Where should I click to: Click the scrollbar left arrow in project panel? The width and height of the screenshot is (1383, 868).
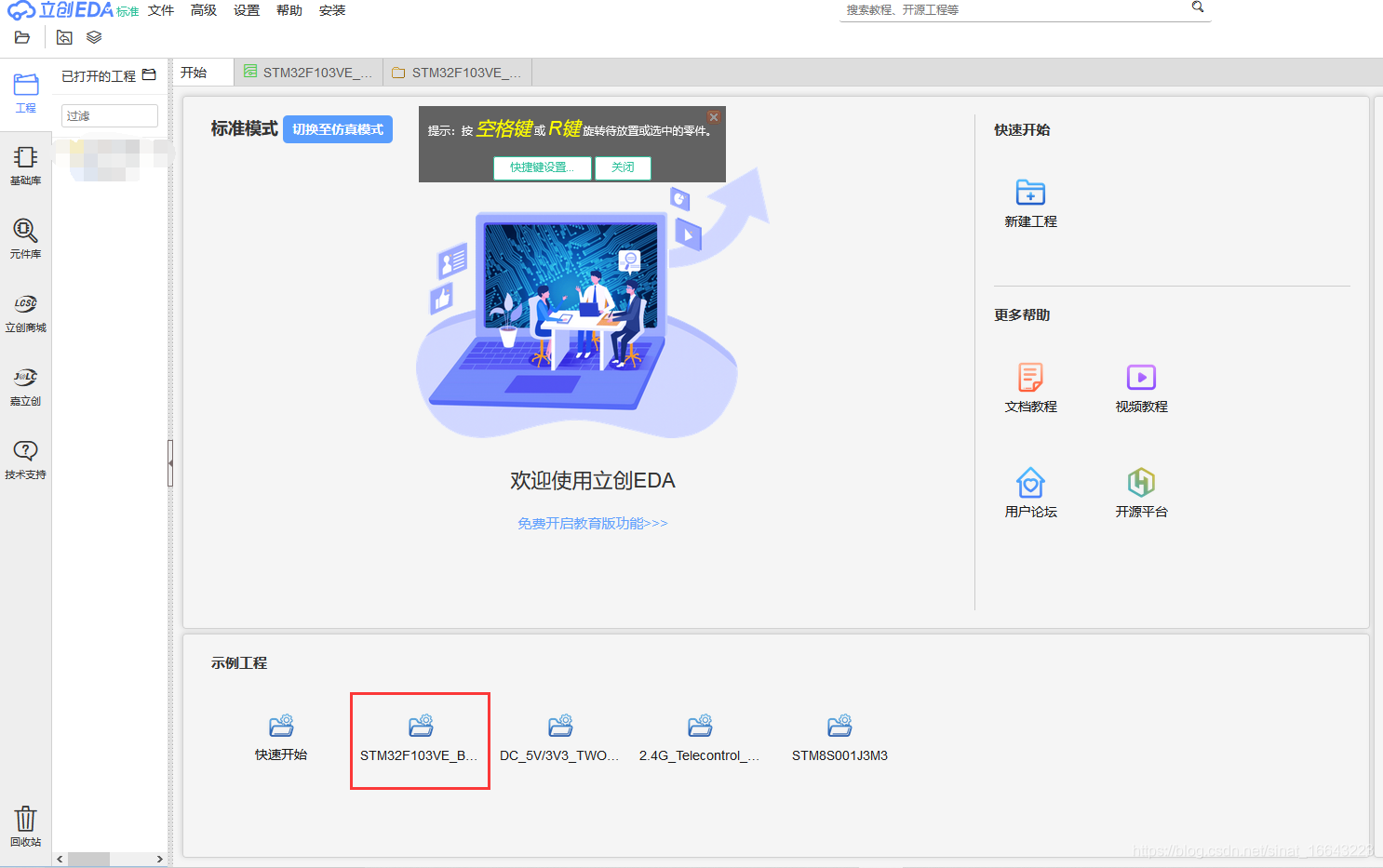coord(60,859)
